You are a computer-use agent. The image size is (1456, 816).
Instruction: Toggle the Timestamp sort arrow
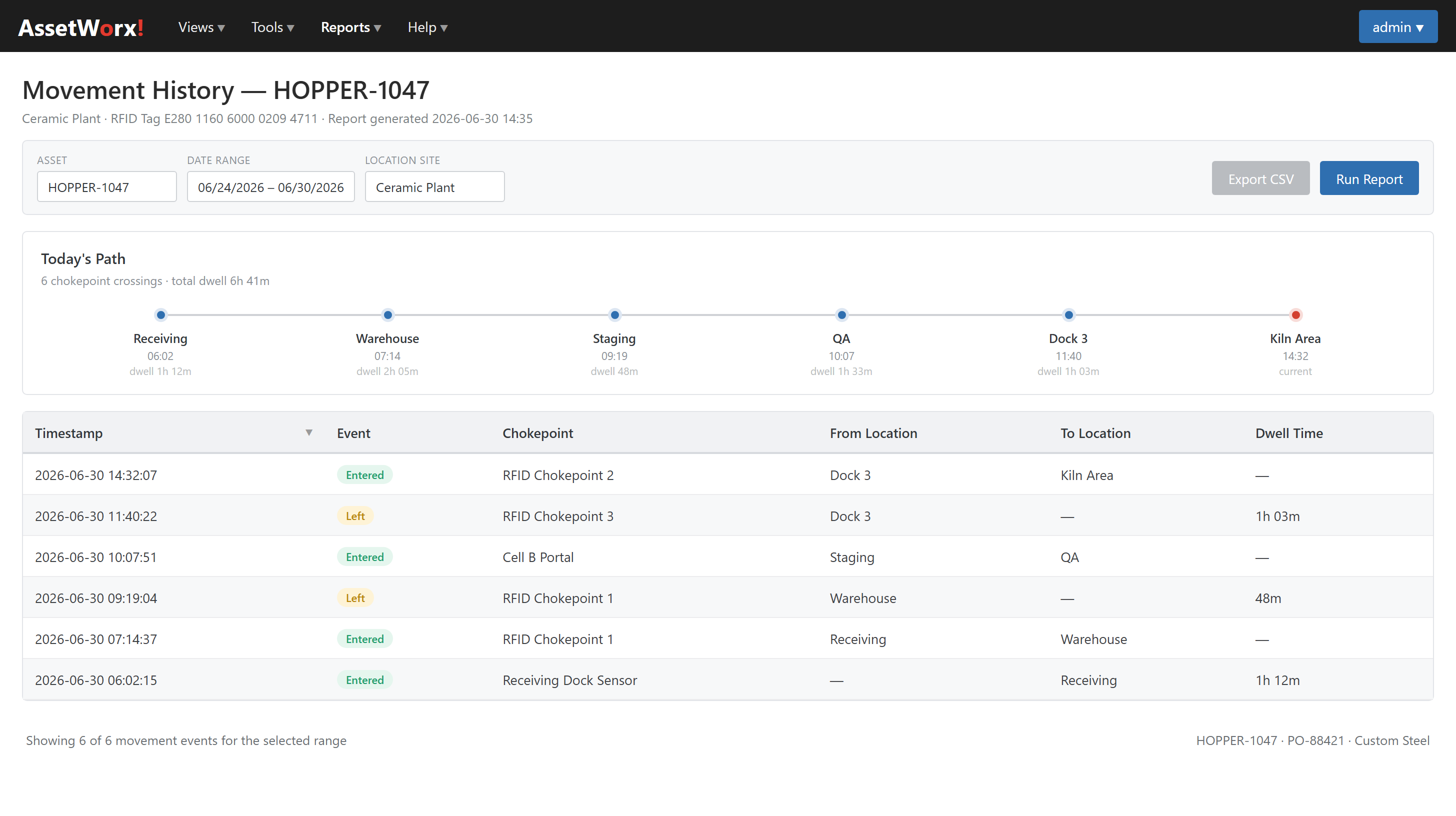308,433
